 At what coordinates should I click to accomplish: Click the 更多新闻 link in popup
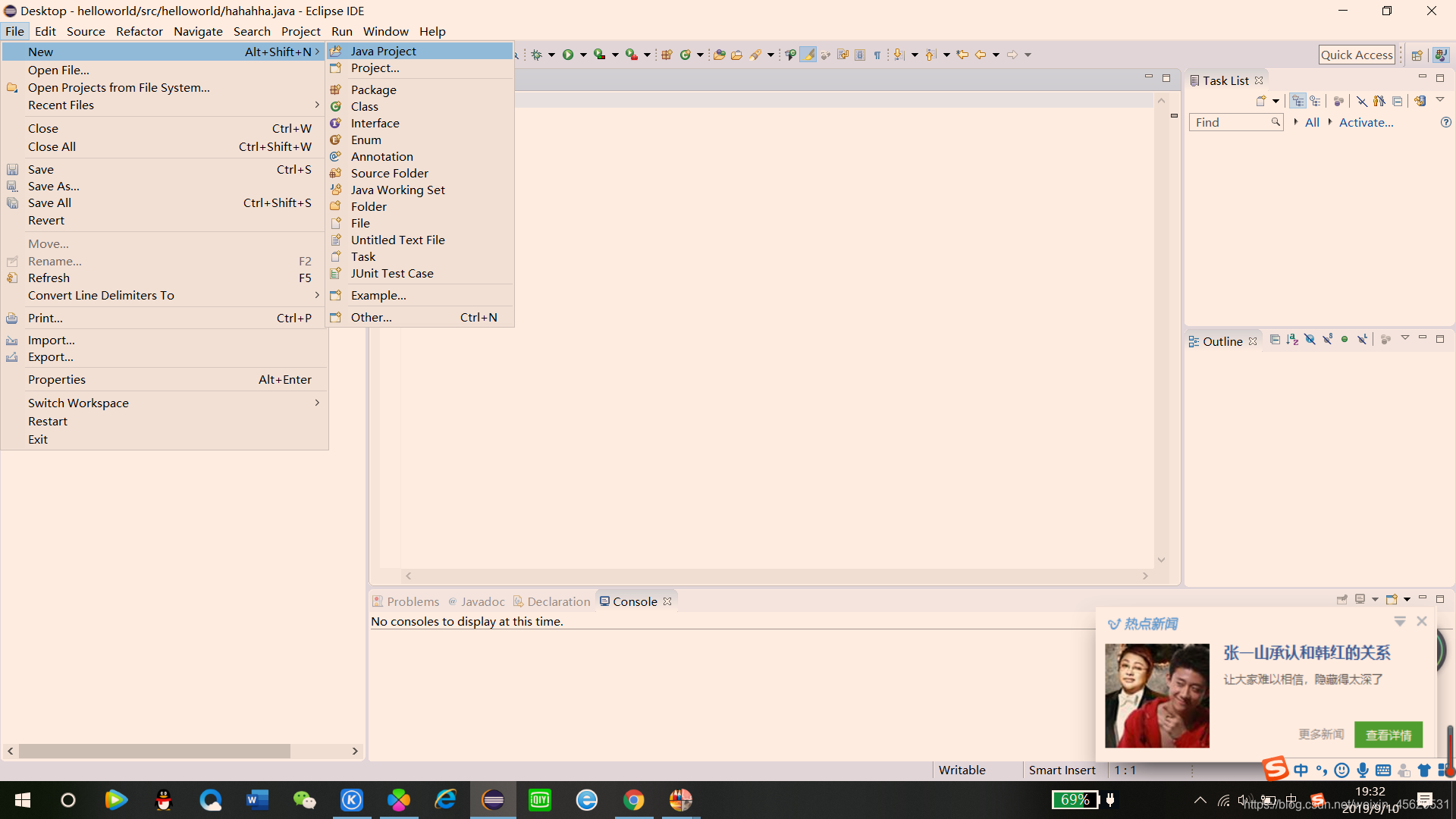click(1321, 734)
